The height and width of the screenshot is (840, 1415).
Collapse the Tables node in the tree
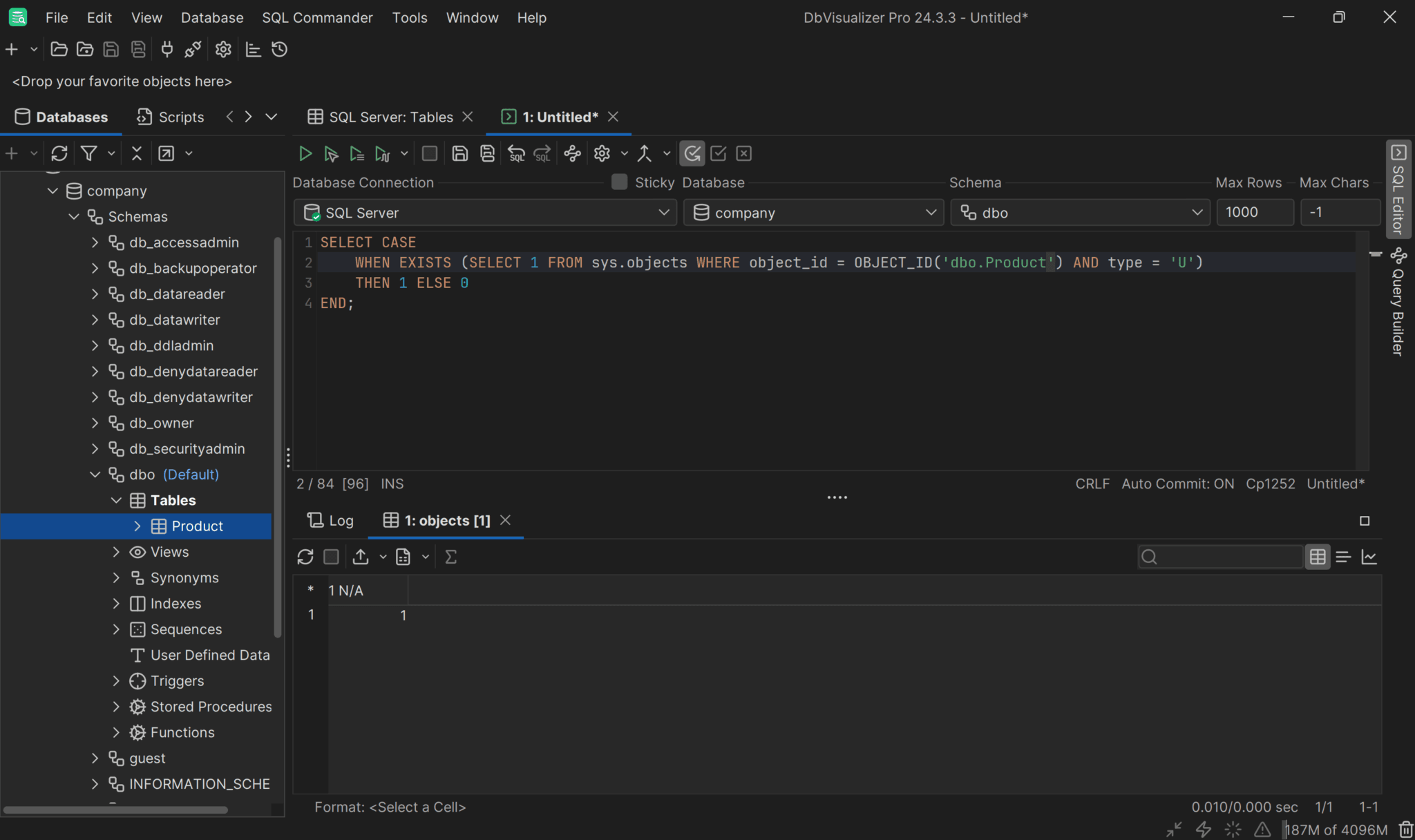116,499
